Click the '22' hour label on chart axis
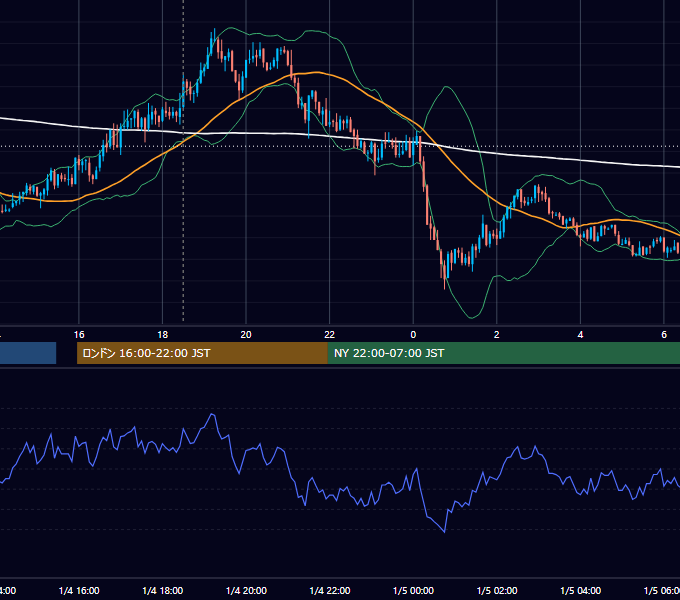680x600 pixels. click(330, 335)
